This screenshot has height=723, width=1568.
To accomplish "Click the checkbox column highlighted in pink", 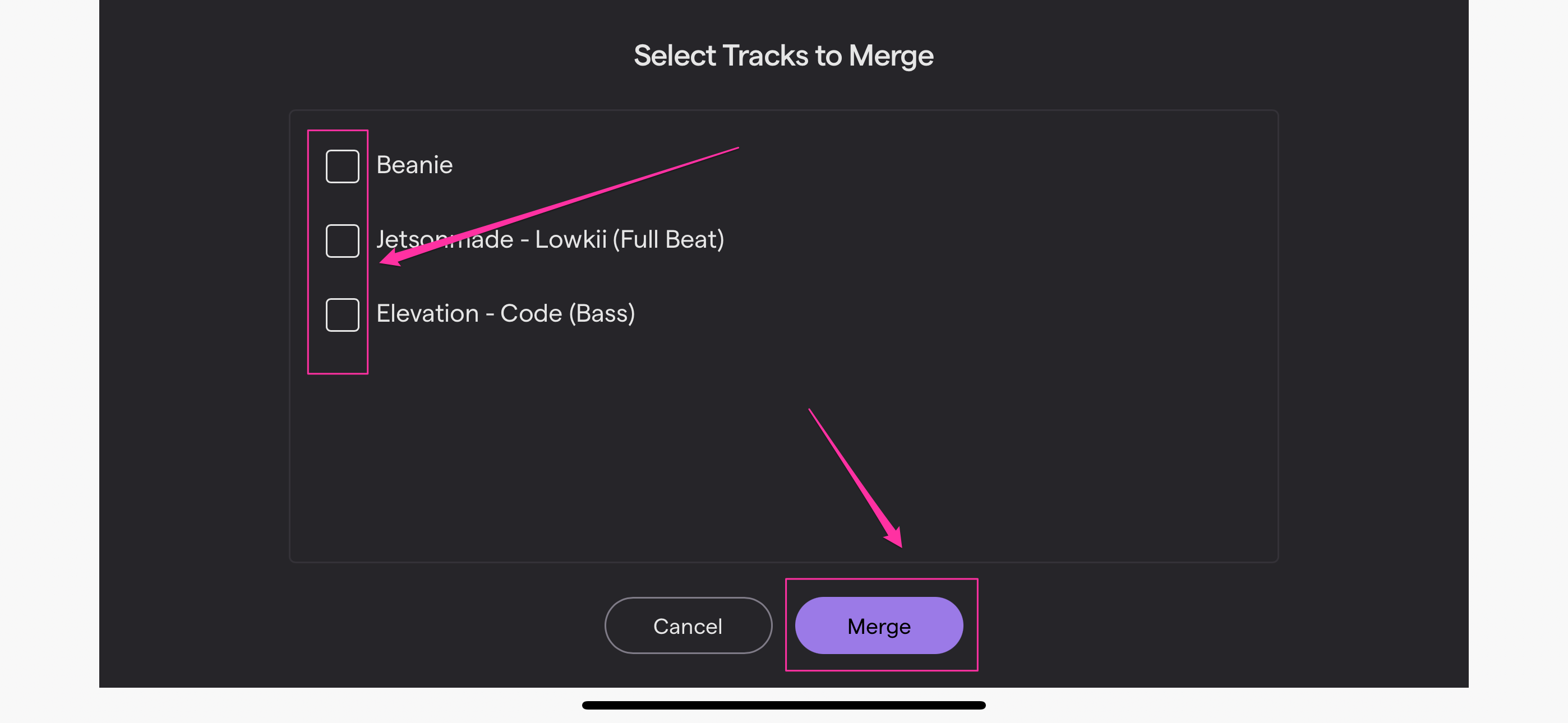I will click(x=338, y=249).
